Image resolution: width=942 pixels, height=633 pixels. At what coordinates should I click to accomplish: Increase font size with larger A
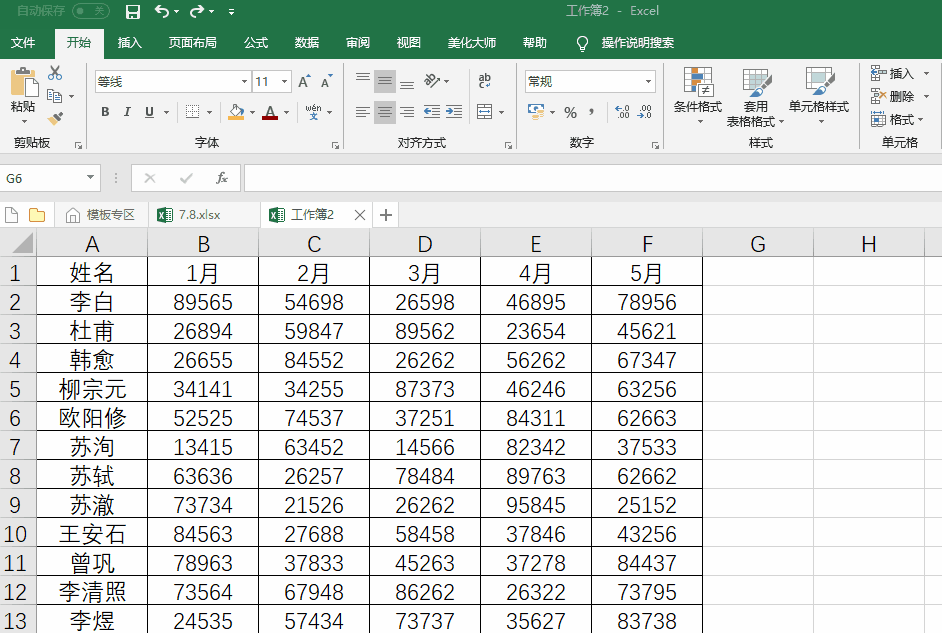[x=305, y=81]
